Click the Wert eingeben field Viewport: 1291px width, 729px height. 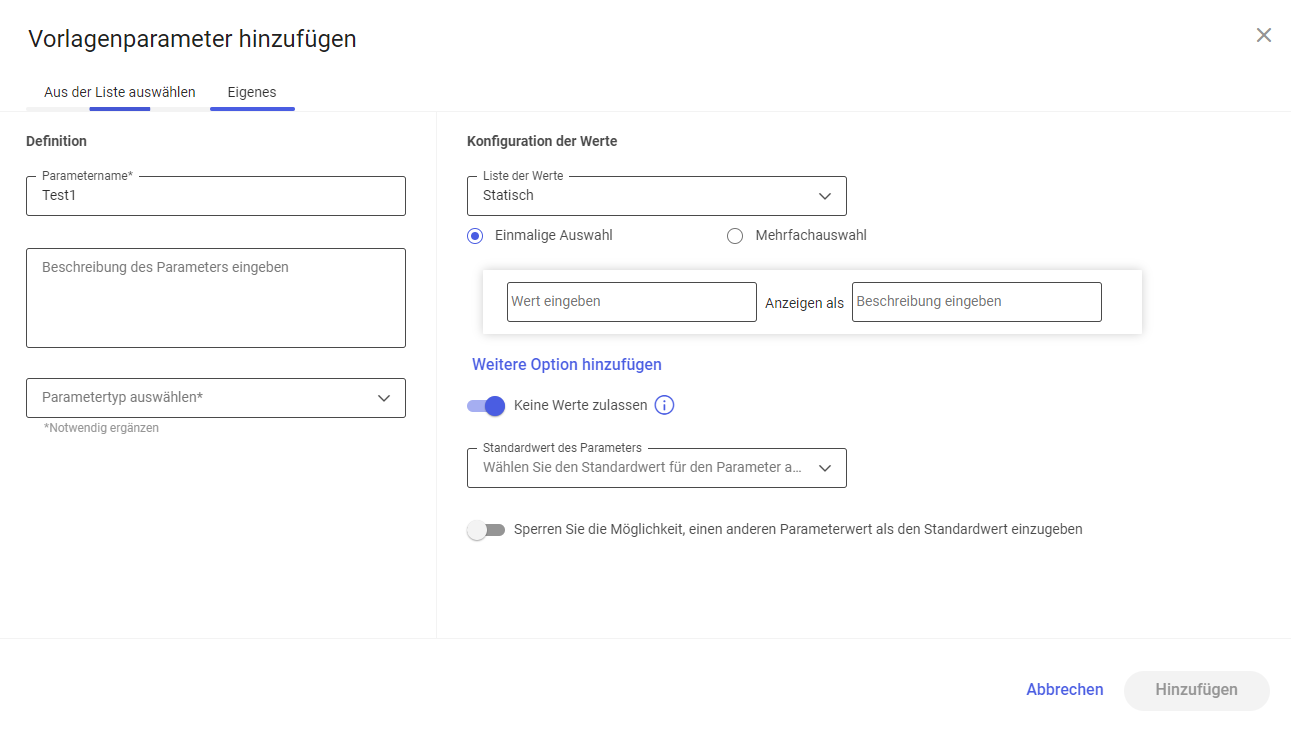[x=632, y=302]
